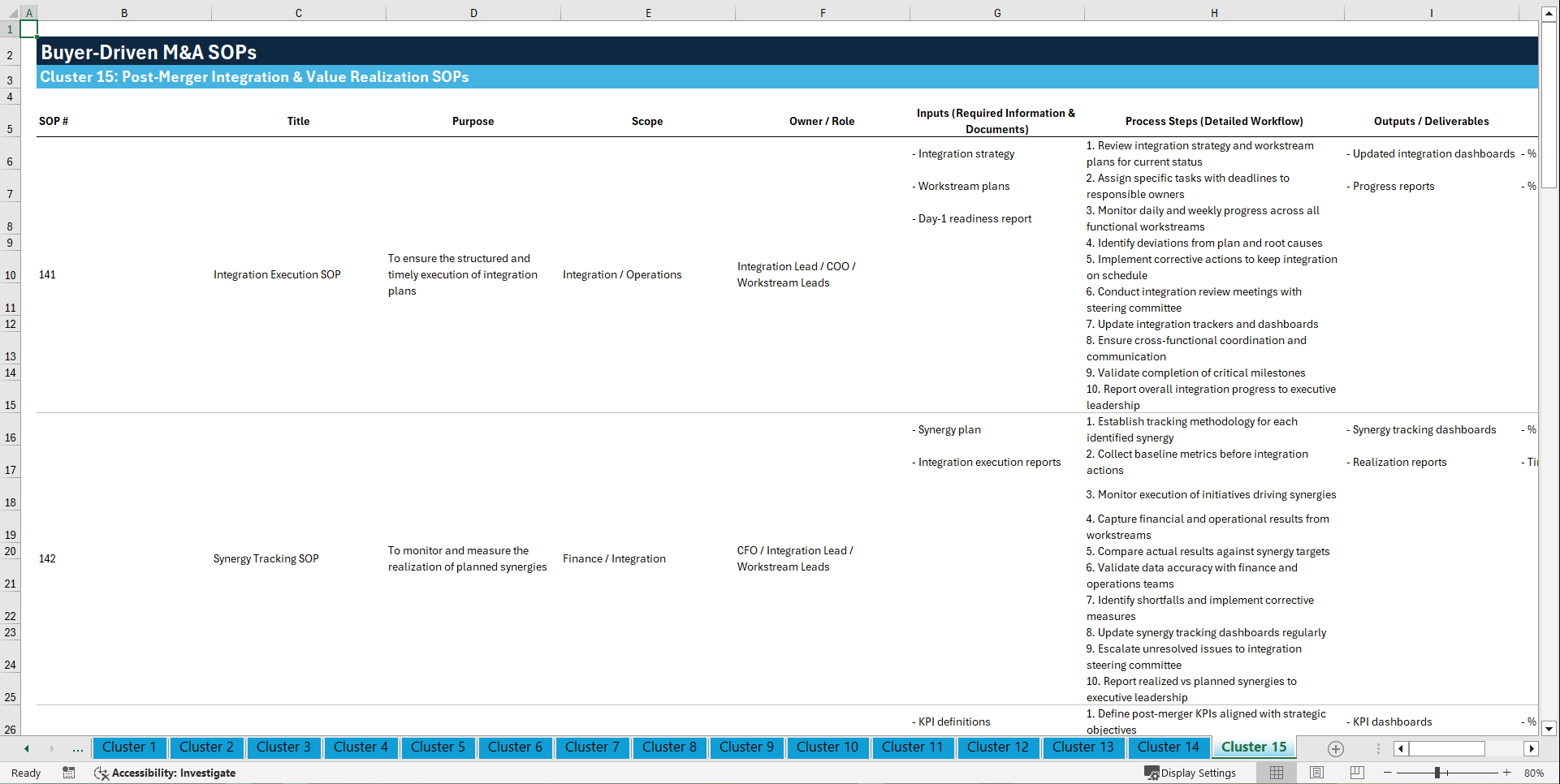This screenshot has height=784, width=1560.
Task: Click the Accessibility Investigate icon
Action: point(102,773)
